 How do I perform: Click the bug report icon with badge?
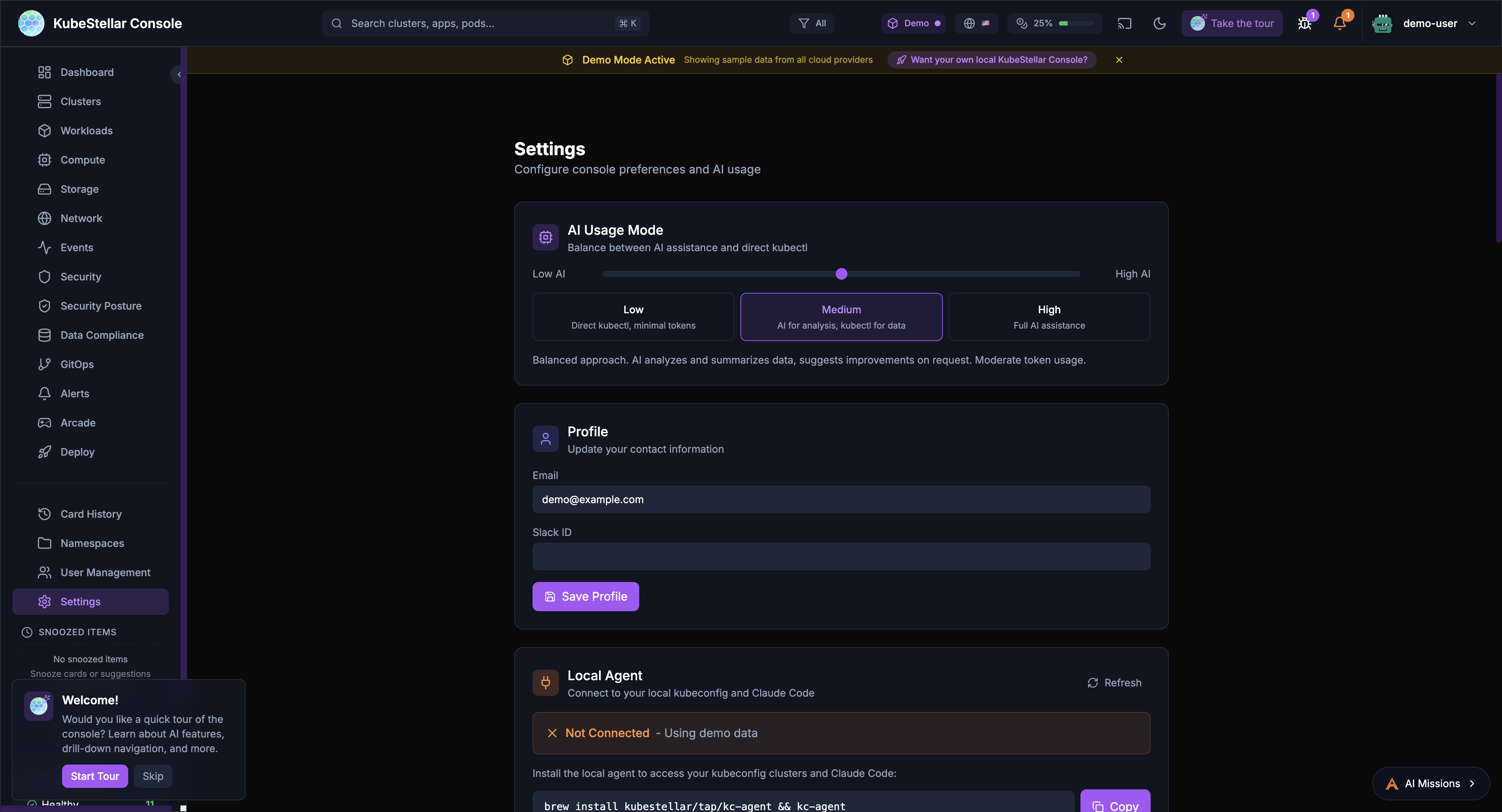click(1304, 23)
